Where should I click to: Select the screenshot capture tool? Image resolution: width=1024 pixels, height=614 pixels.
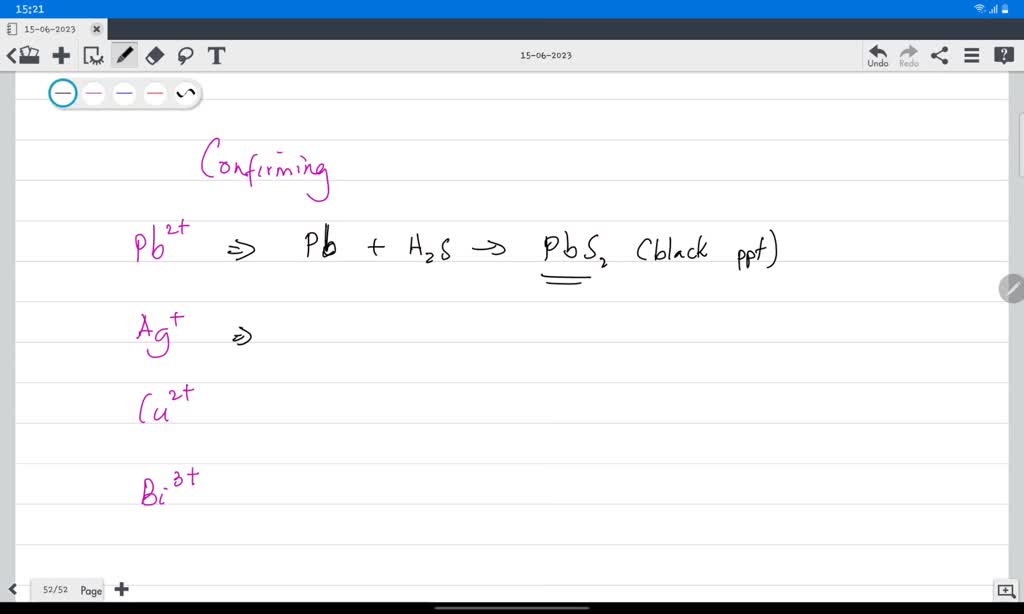pos(92,55)
